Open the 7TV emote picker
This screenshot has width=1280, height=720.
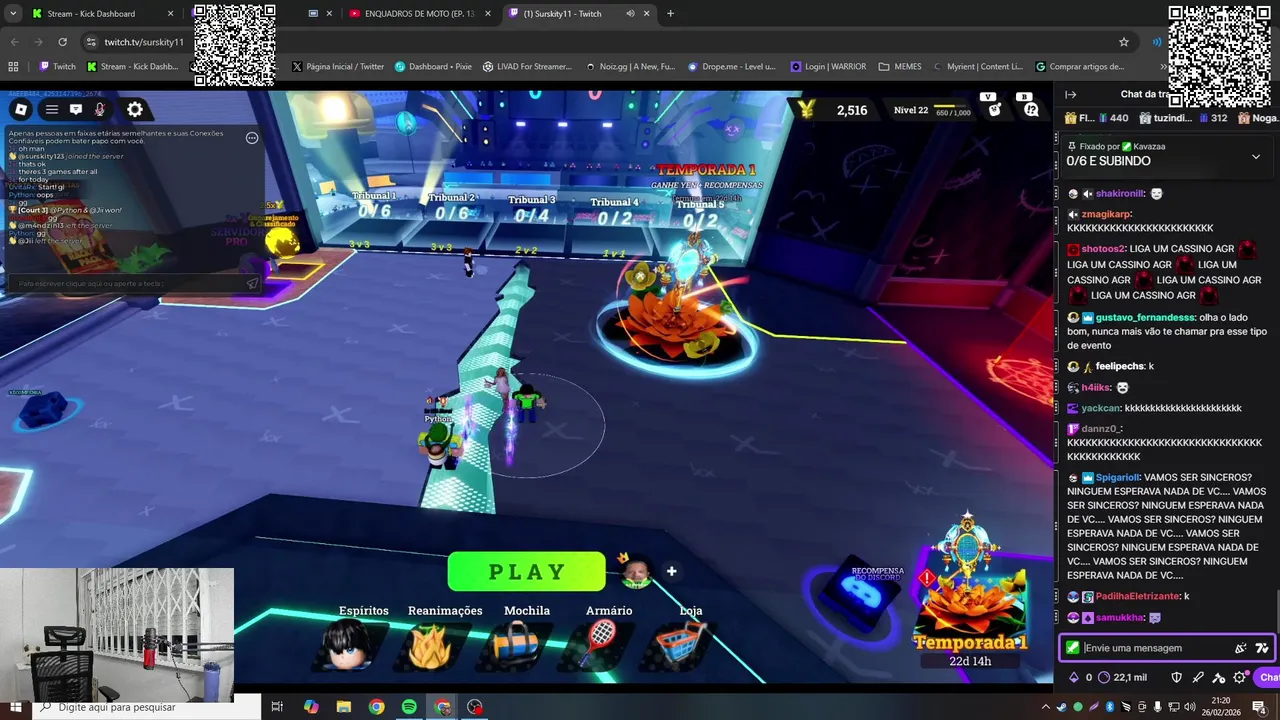tap(1262, 648)
